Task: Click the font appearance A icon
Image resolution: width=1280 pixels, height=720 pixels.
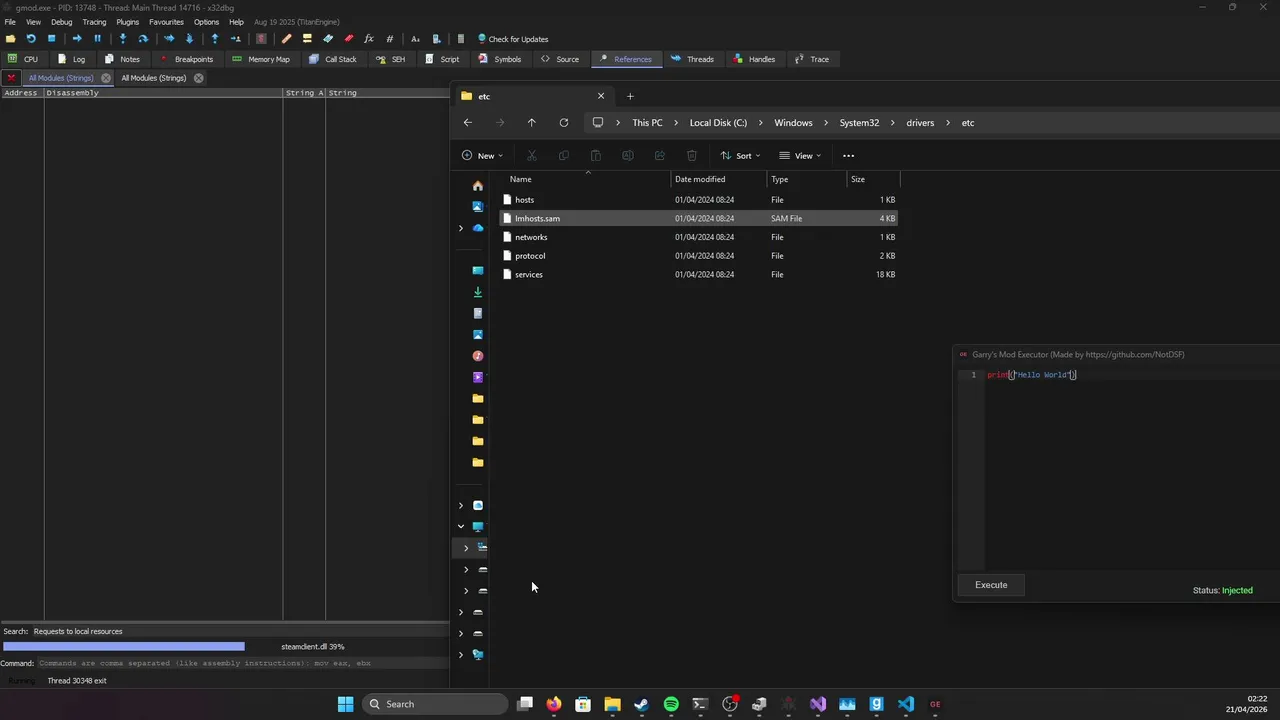Action: pos(415,39)
